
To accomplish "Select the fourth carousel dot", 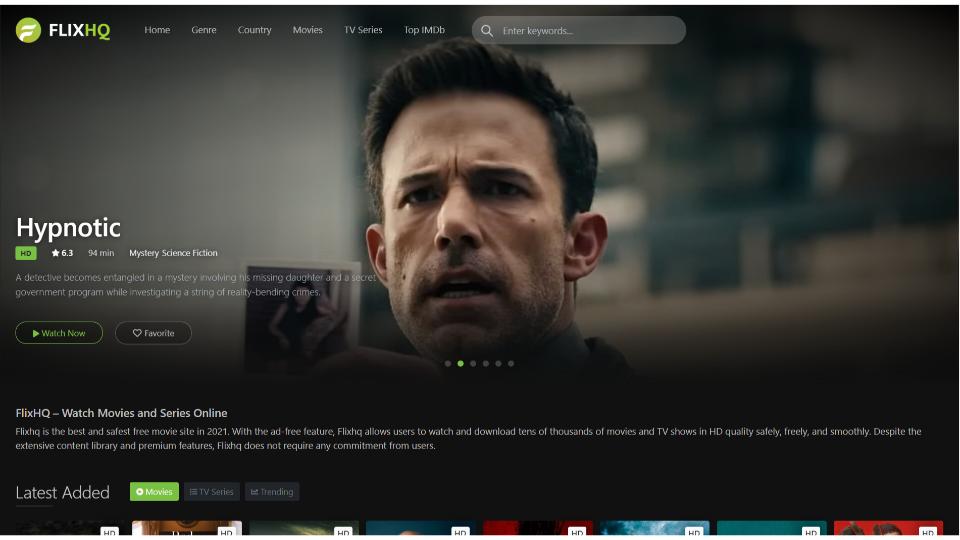I will tap(486, 364).
